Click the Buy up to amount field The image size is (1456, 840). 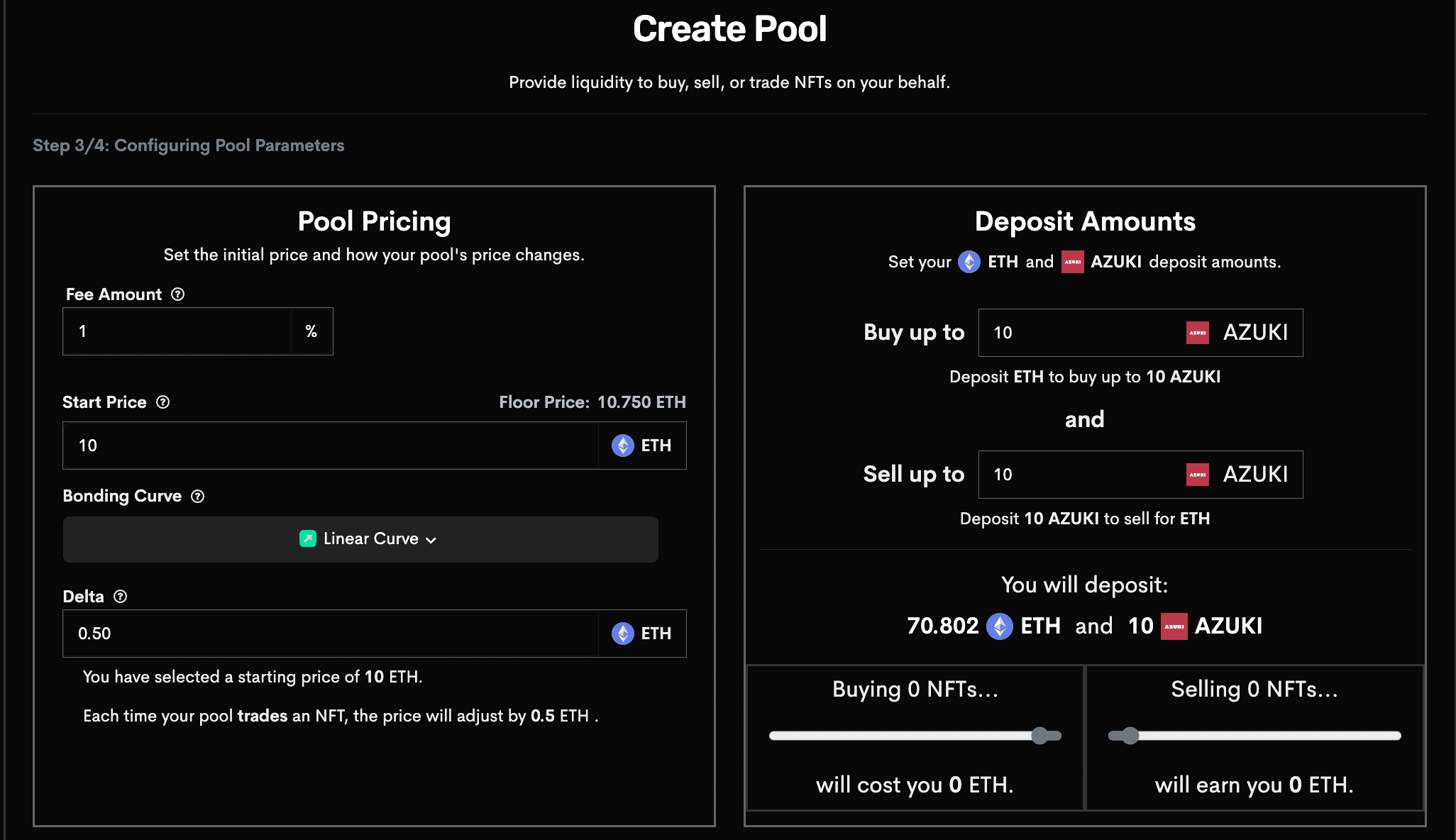[x=1140, y=333]
